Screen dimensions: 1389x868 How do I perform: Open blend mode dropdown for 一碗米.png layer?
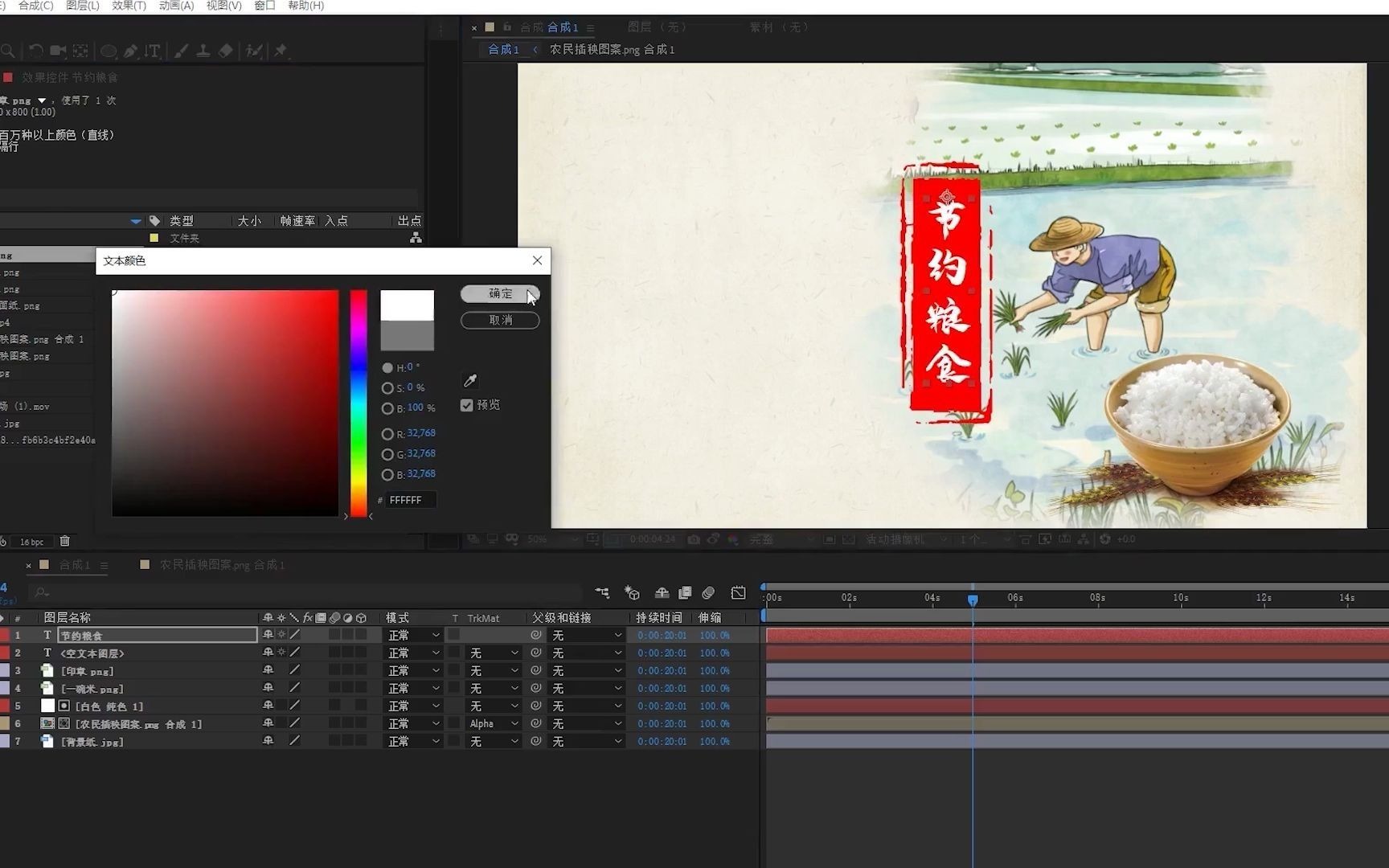click(413, 688)
